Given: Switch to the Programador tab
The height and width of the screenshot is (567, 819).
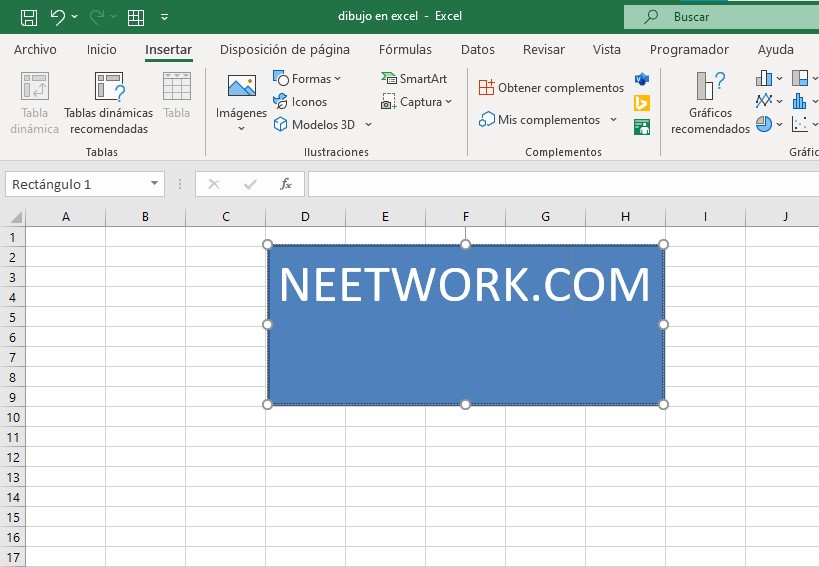Looking at the screenshot, I should tap(689, 50).
